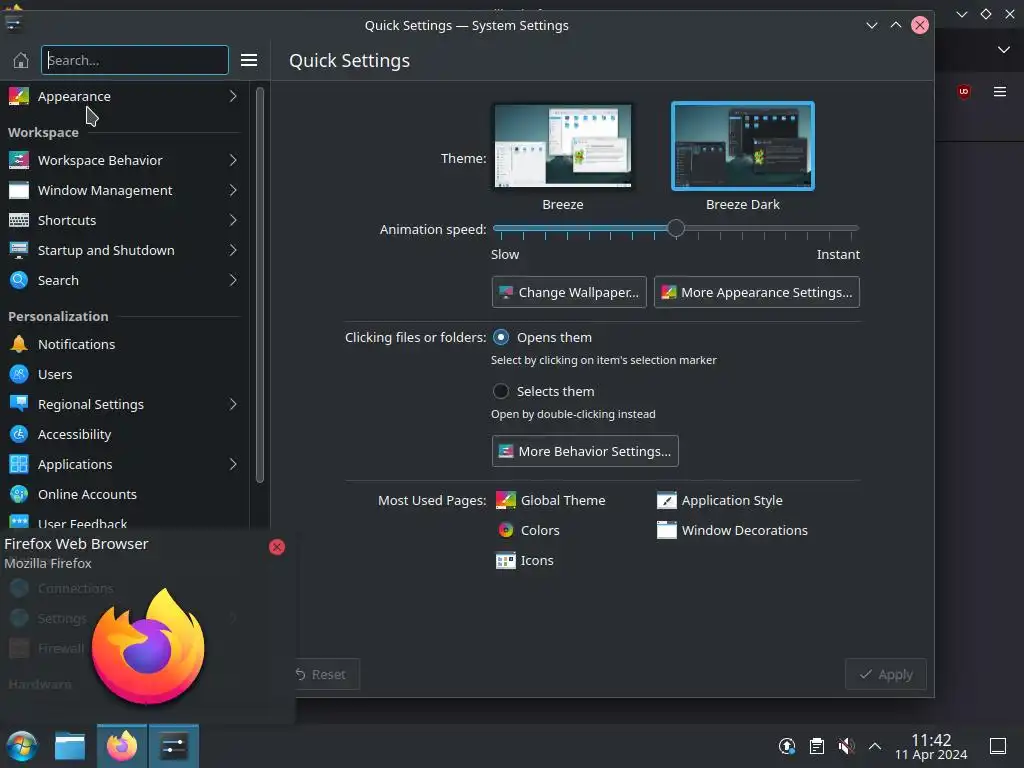This screenshot has height=768, width=1024.
Task: Click the Reset button
Action: (x=325, y=674)
